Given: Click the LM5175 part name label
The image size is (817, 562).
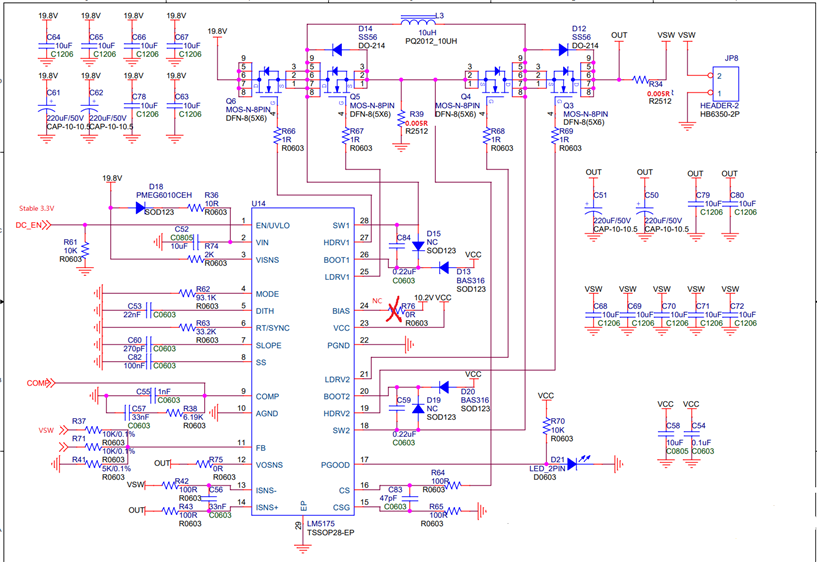Looking at the screenshot, I should [320, 523].
